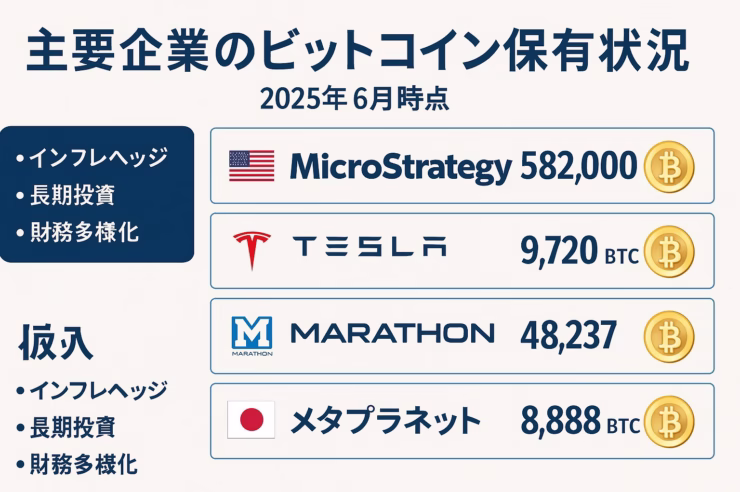Click the 582,000 holdings figure
Screen dimensions: 740x492
[579, 166]
